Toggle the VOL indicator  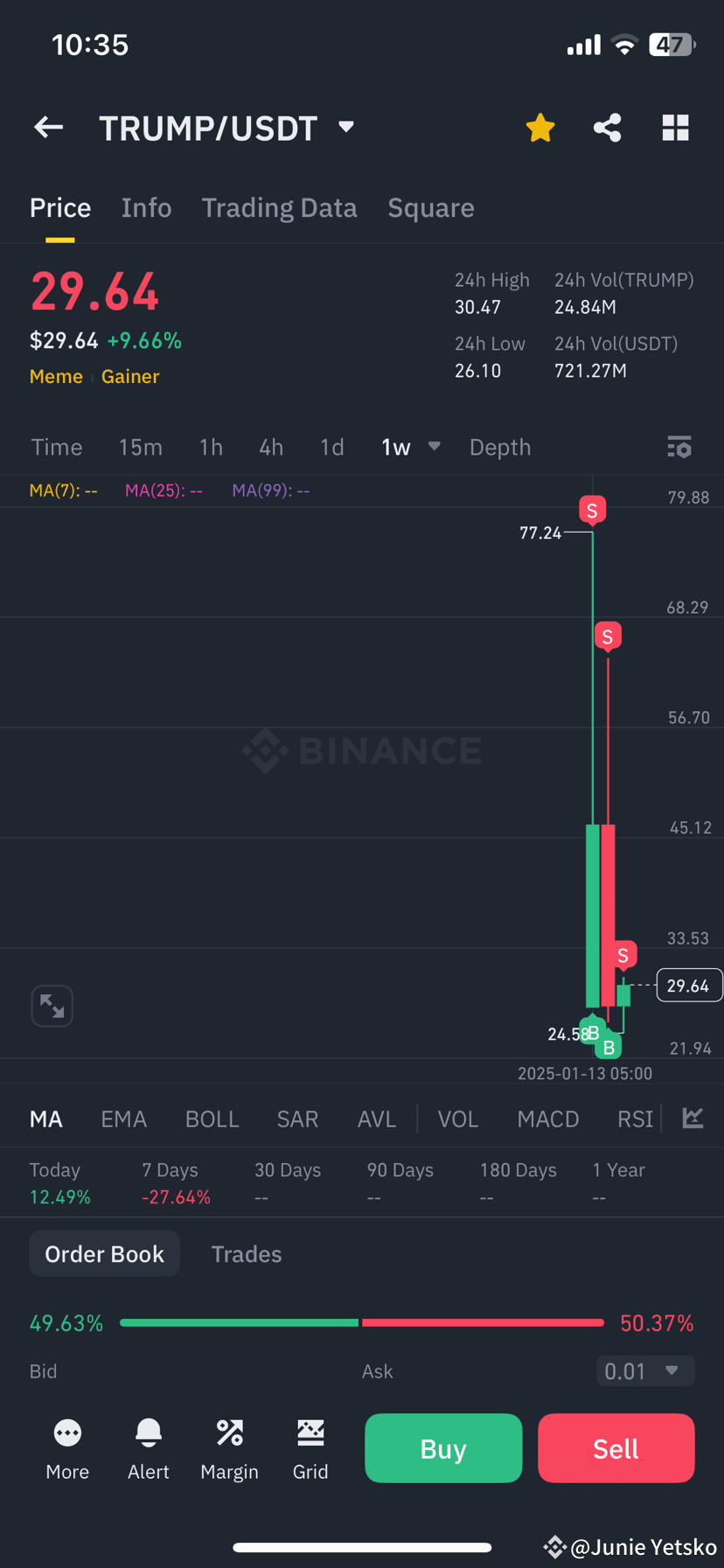point(457,1119)
